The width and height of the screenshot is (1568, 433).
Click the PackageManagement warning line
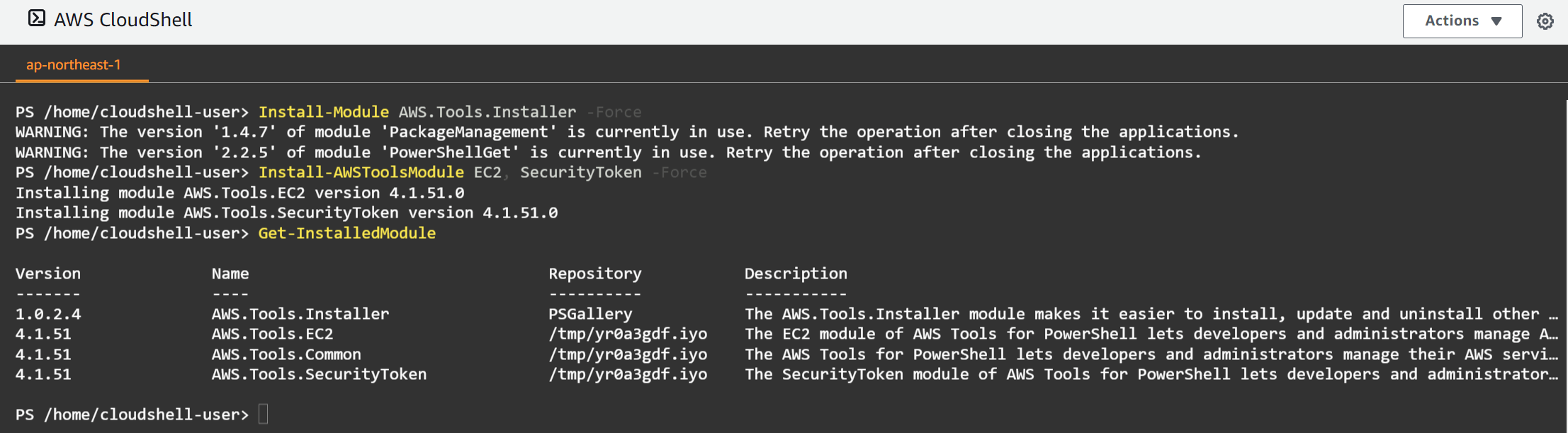tap(627, 132)
